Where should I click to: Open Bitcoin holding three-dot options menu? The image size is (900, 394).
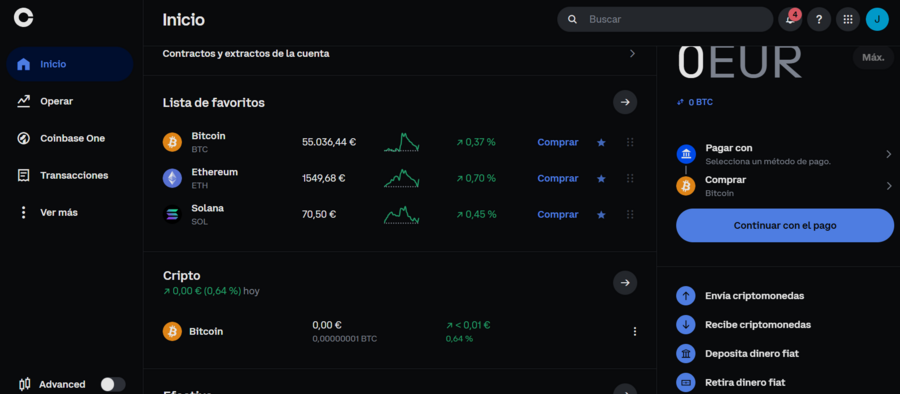tap(634, 331)
